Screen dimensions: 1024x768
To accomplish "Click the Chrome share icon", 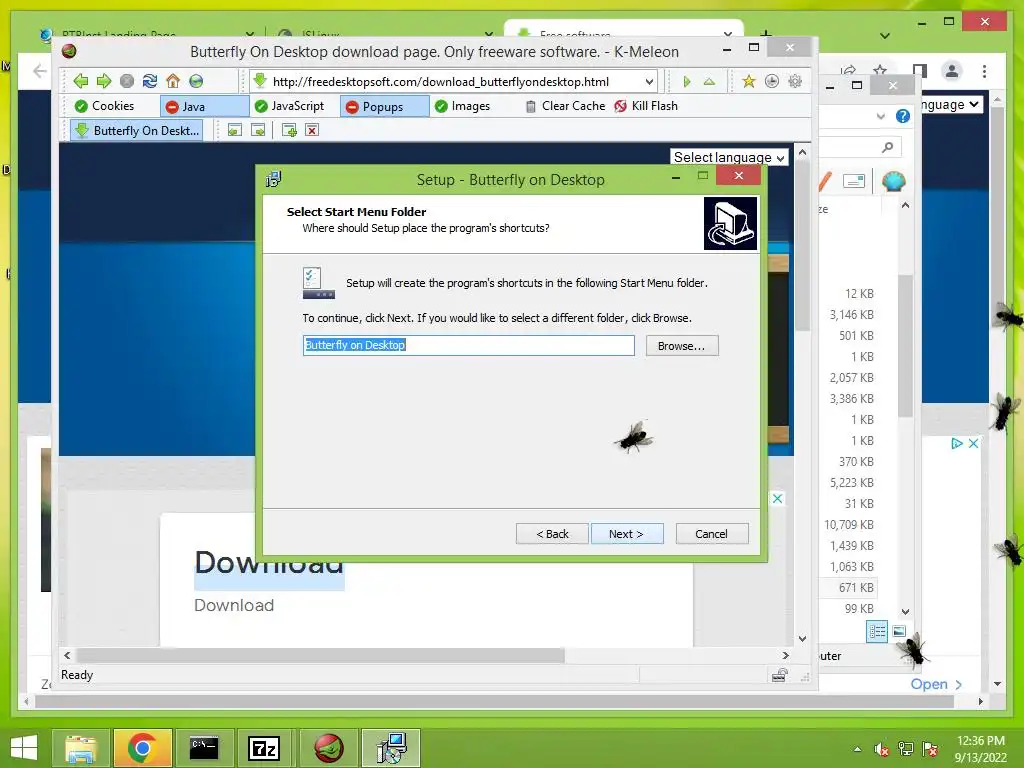I will click(848, 70).
